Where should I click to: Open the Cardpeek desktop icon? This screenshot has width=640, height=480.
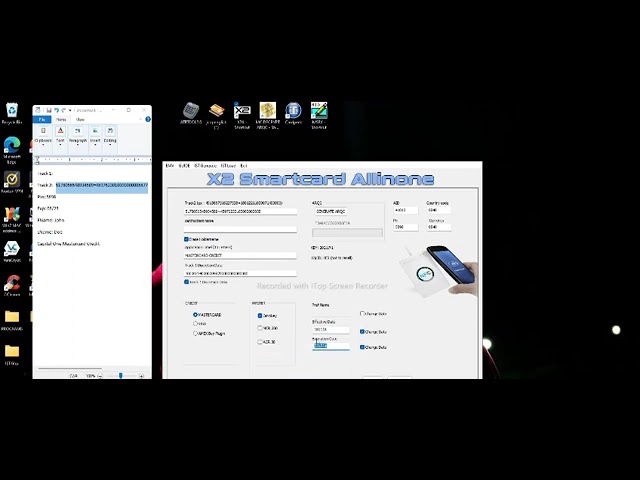293,113
